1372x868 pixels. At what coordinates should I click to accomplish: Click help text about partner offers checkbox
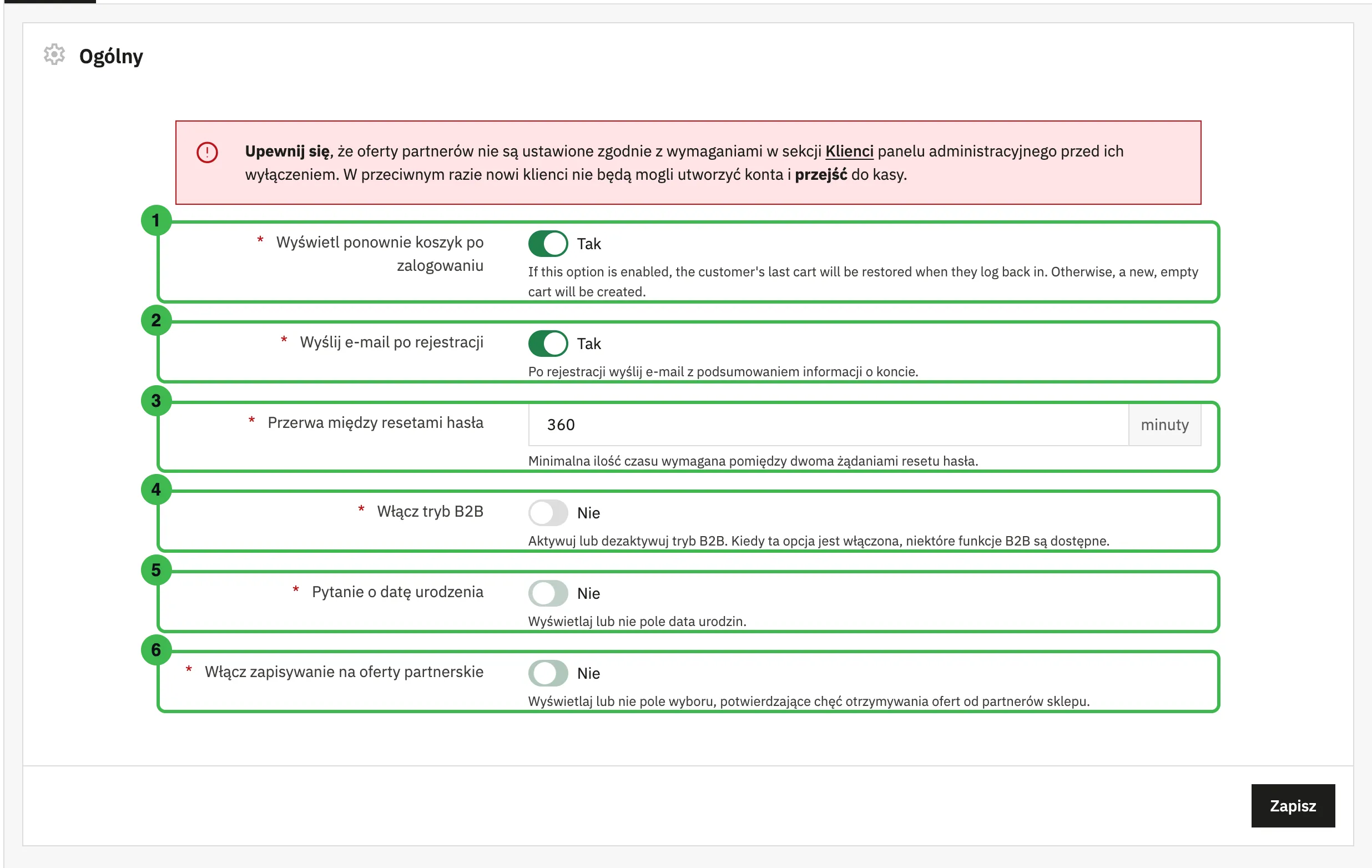pyautogui.click(x=809, y=701)
